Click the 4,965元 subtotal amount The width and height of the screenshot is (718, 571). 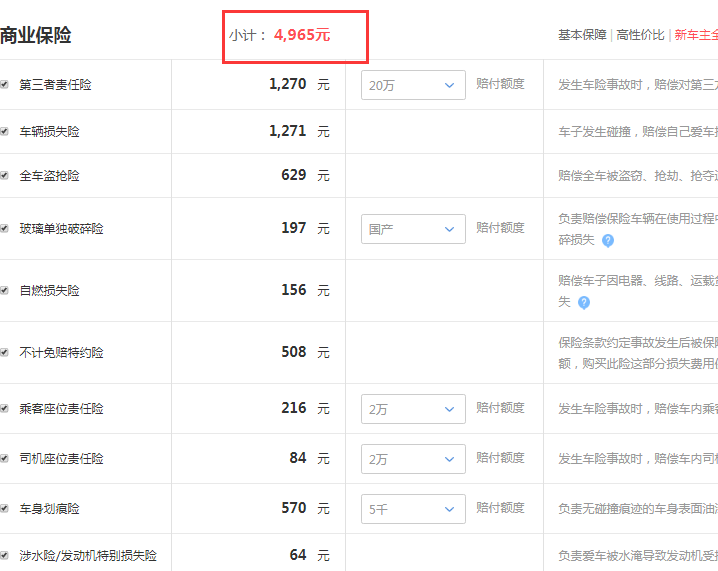[302, 35]
